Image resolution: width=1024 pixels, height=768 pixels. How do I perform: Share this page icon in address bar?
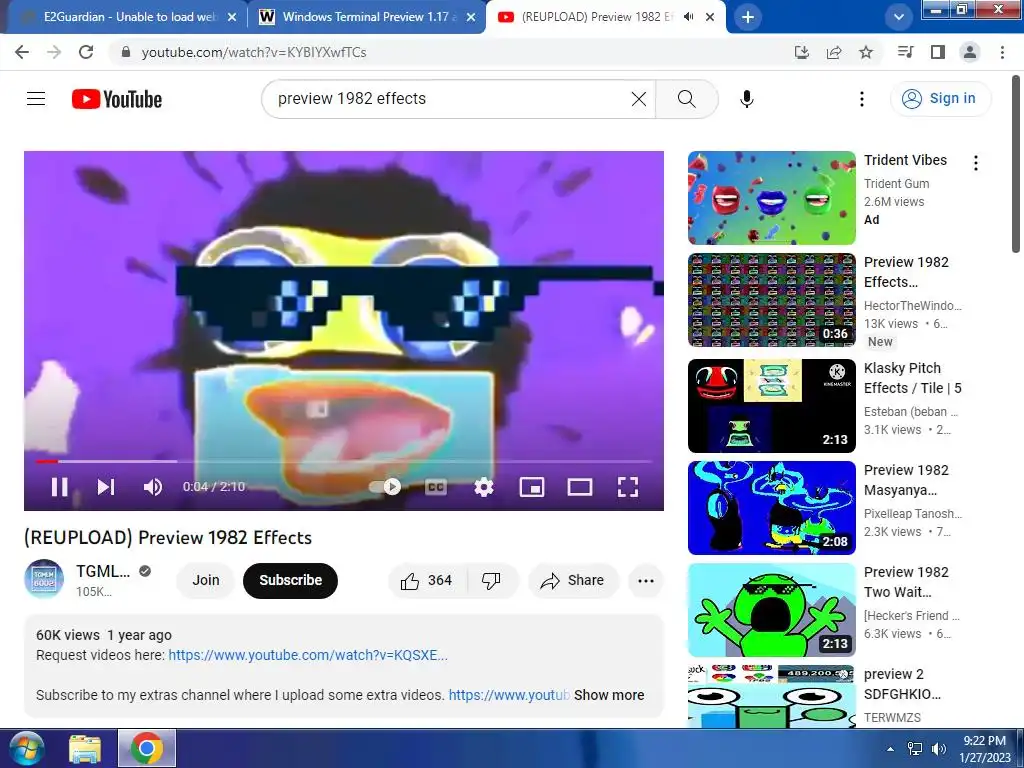click(834, 52)
